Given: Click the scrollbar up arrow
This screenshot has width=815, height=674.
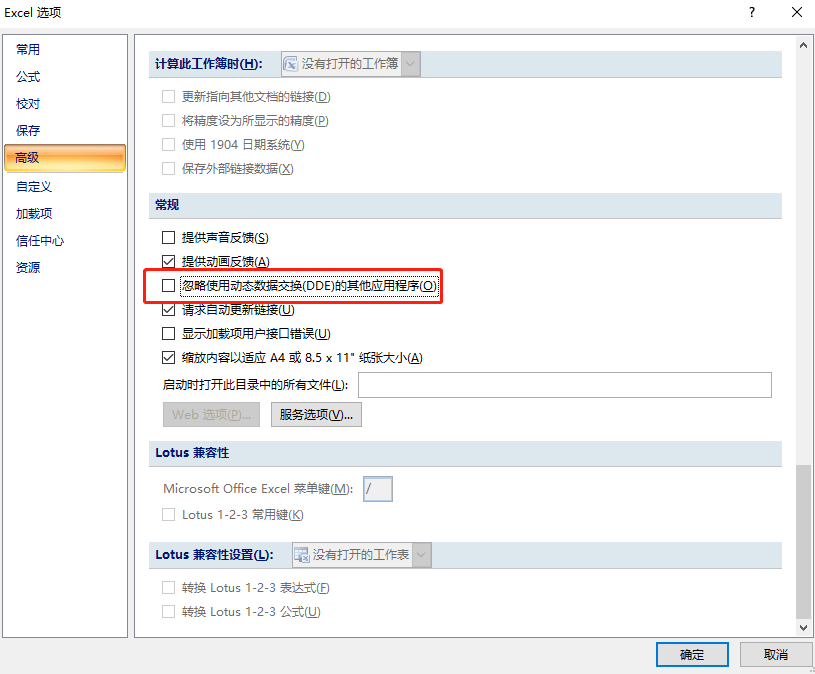Looking at the screenshot, I should pyautogui.click(x=804, y=45).
